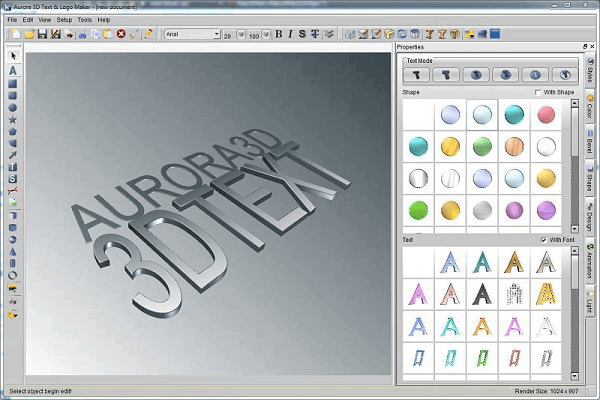Choose the wood-textured sphere shape style
This screenshot has height=400, width=600.
click(x=514, y=147)
